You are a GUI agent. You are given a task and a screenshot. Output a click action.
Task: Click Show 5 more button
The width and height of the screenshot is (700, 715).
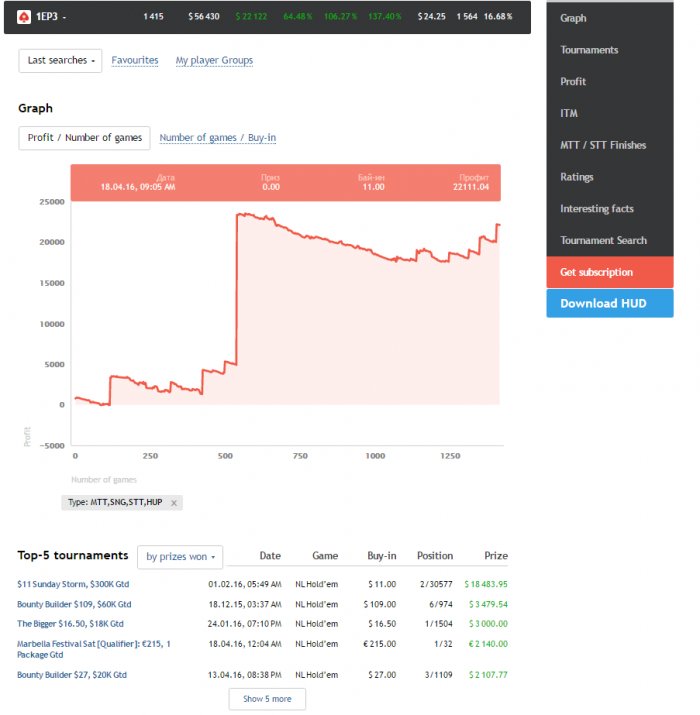point(267,699)
